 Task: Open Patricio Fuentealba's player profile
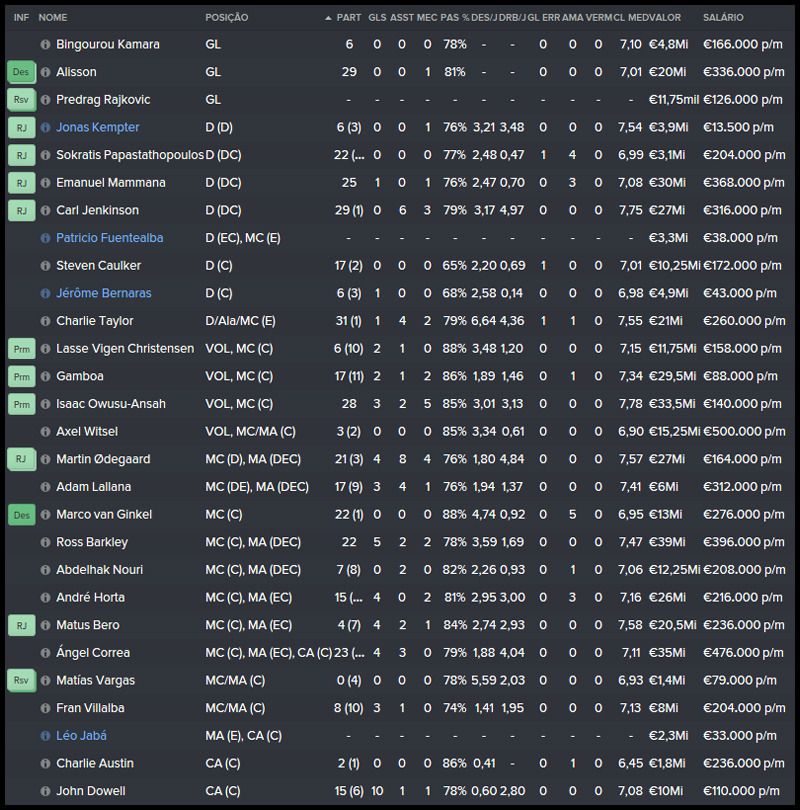109,238
